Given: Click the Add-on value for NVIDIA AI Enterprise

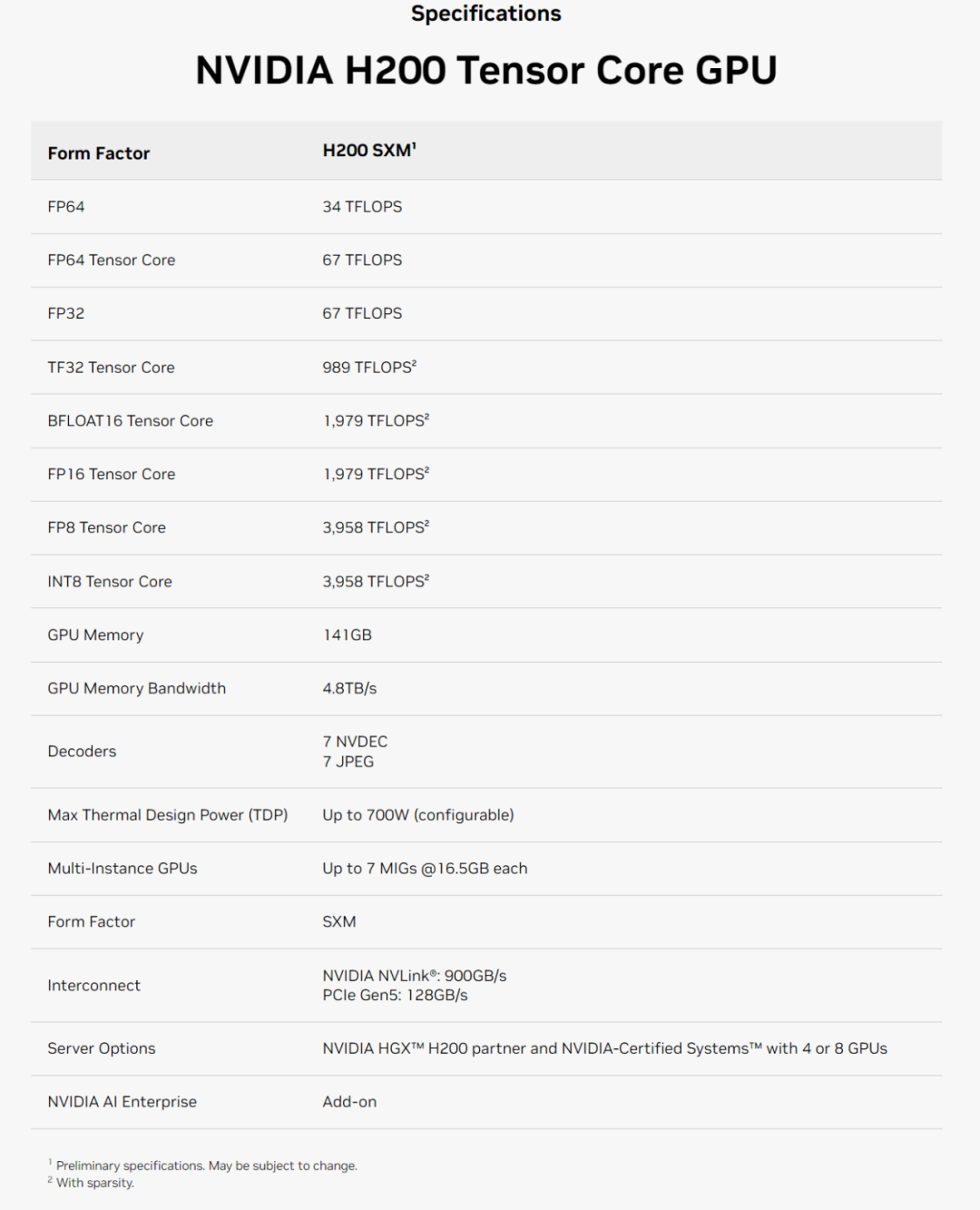Looking at the screenshot, I should pos(349,1102).
